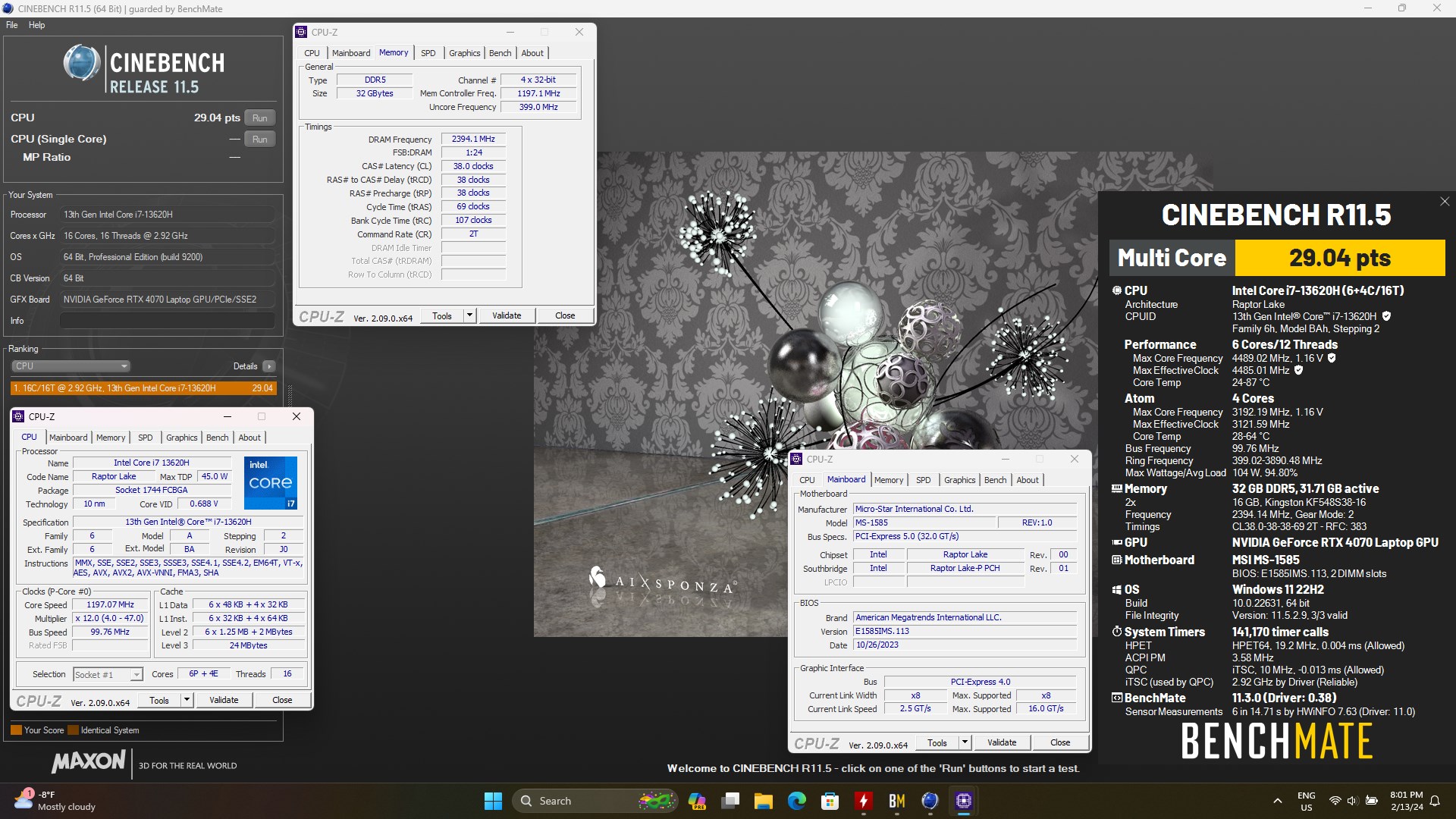Open weather widget showing Mostly cloudy
The width and height of the screenshot is (1456, 819).
click(x=55, y=801)
